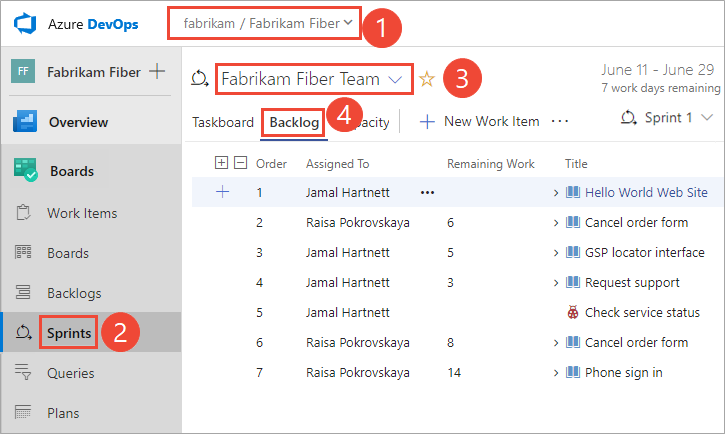The width and height of the screenshot is (725, 434).
Task: Open the Hello World Web Site link
Action: point(646,192)
